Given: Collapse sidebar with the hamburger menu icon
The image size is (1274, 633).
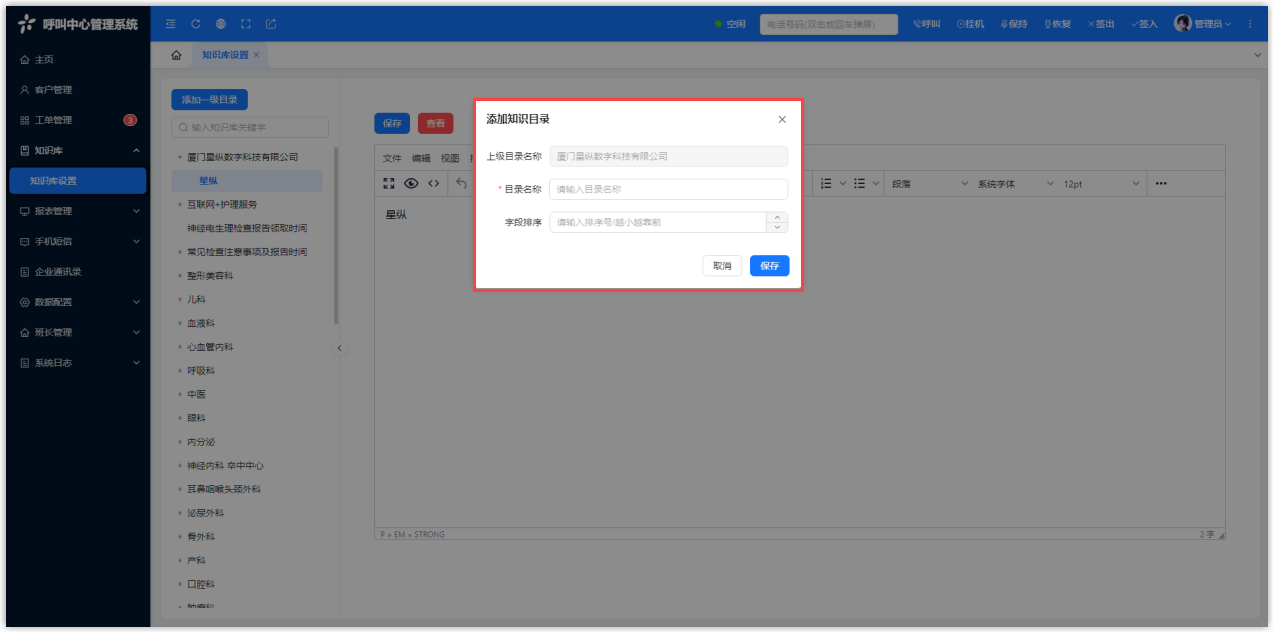Looking at the screenshot, I should (171, 24).
